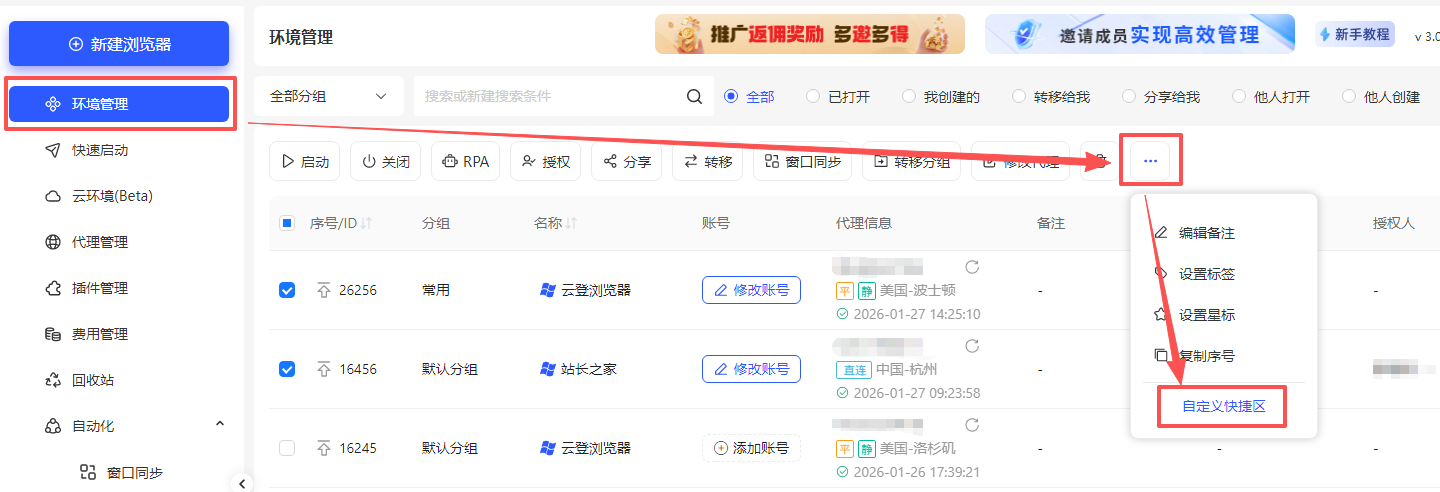Click the delete trash toolbar button
The image size is (1440, 492).
coord(1100,161)
